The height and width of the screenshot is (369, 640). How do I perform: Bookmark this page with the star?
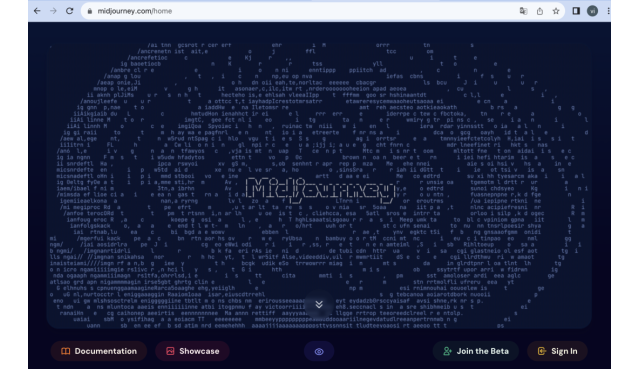[556, 11]
